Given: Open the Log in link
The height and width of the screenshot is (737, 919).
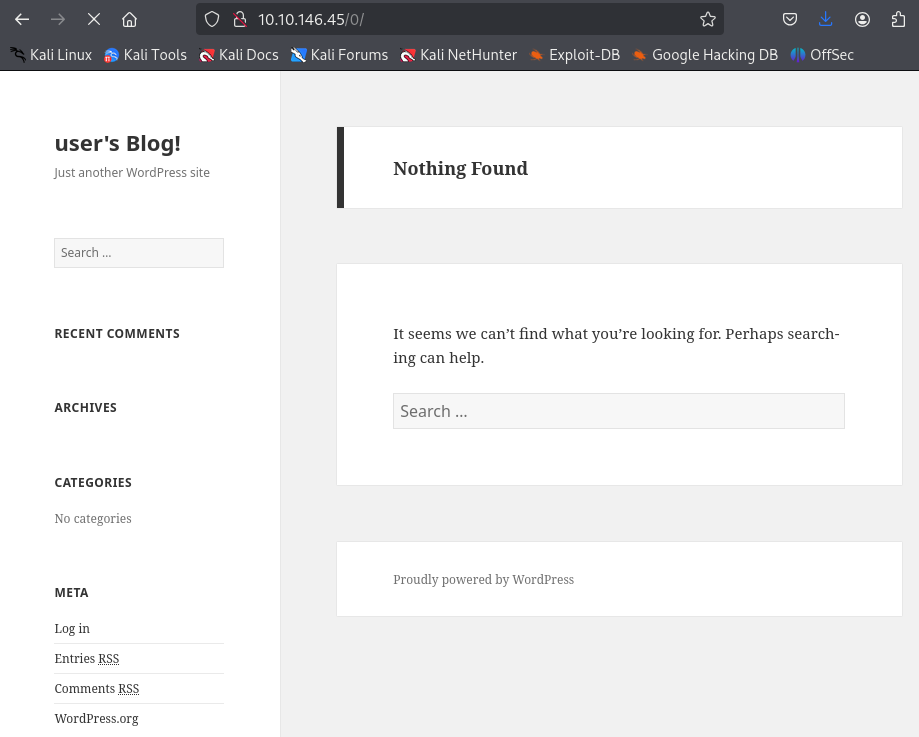Looking at the screenshot, I should click(72, 629).
